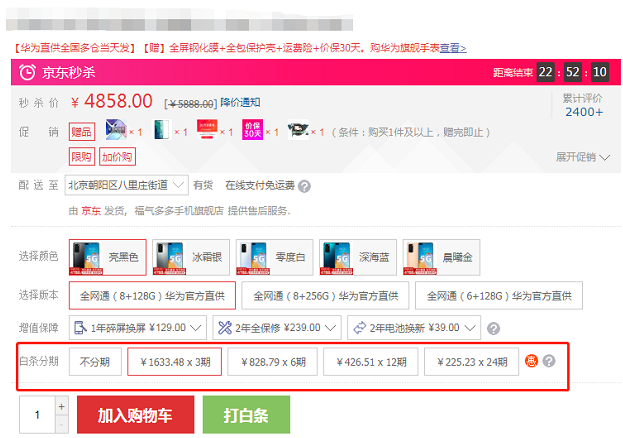Click the green 打白条 button
Image resolution: width=623 pixels, height=438 pixels.
point(246,415)
